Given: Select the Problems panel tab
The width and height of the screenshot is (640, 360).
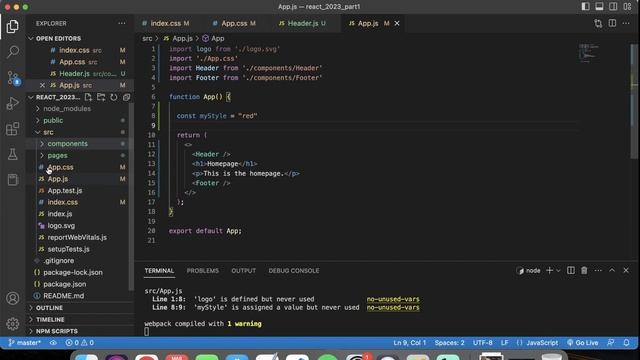Looking at the screenshot, I should (x=202, y=271).
